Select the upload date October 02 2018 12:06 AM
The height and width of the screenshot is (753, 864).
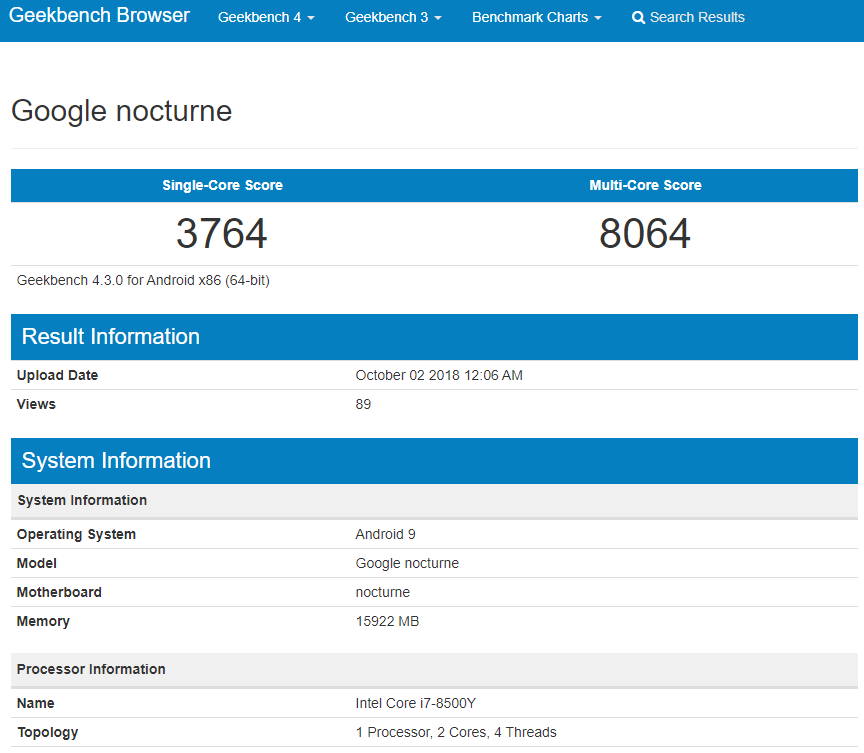click(x=439, y=375)
